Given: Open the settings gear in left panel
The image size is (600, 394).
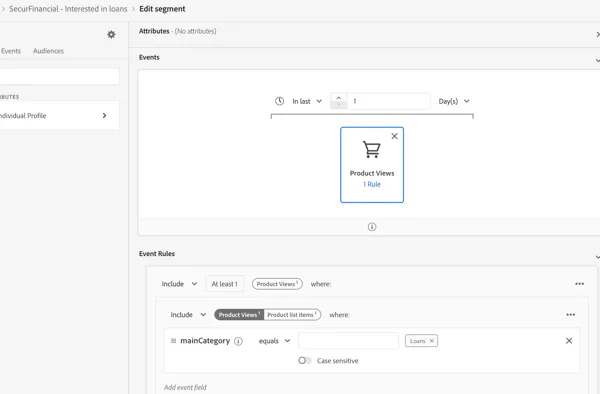Looking at the screenshot, I should tap(111, 34).
